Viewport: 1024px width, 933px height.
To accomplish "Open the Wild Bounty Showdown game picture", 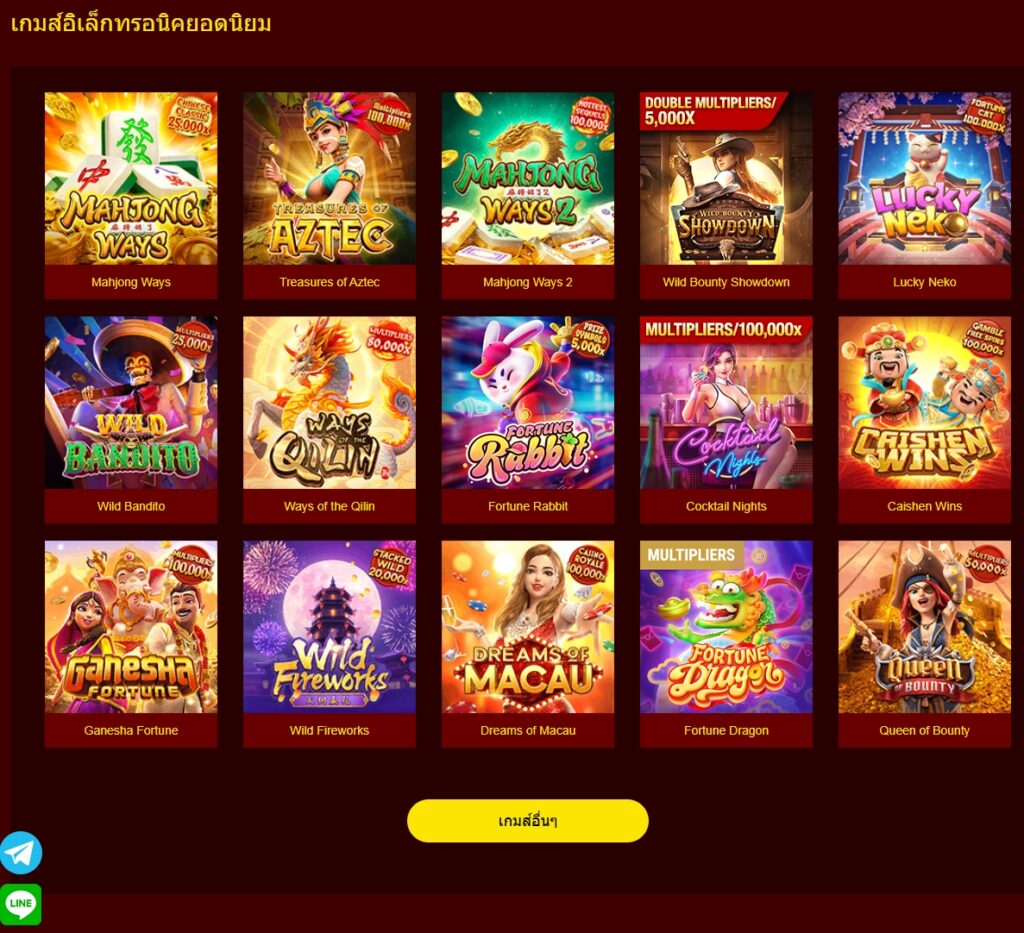I will (726, 178).
